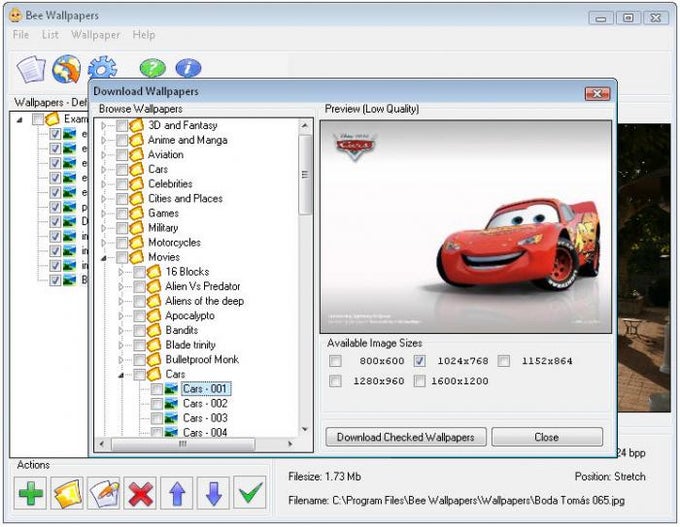Screen dimensions: 680x527
Task: Click the tree's scroll left arrow
Action: [101, 444]
